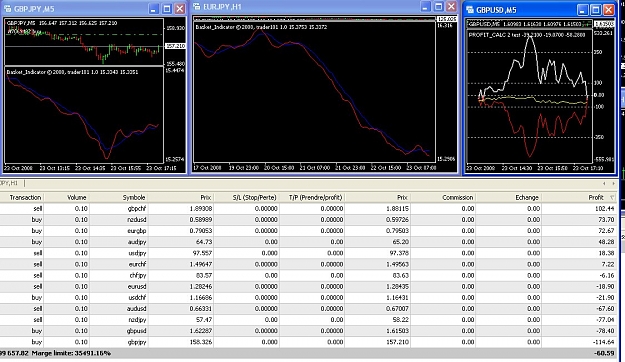Select the nzdjpy symbol cell

click(x=138, y=320)
